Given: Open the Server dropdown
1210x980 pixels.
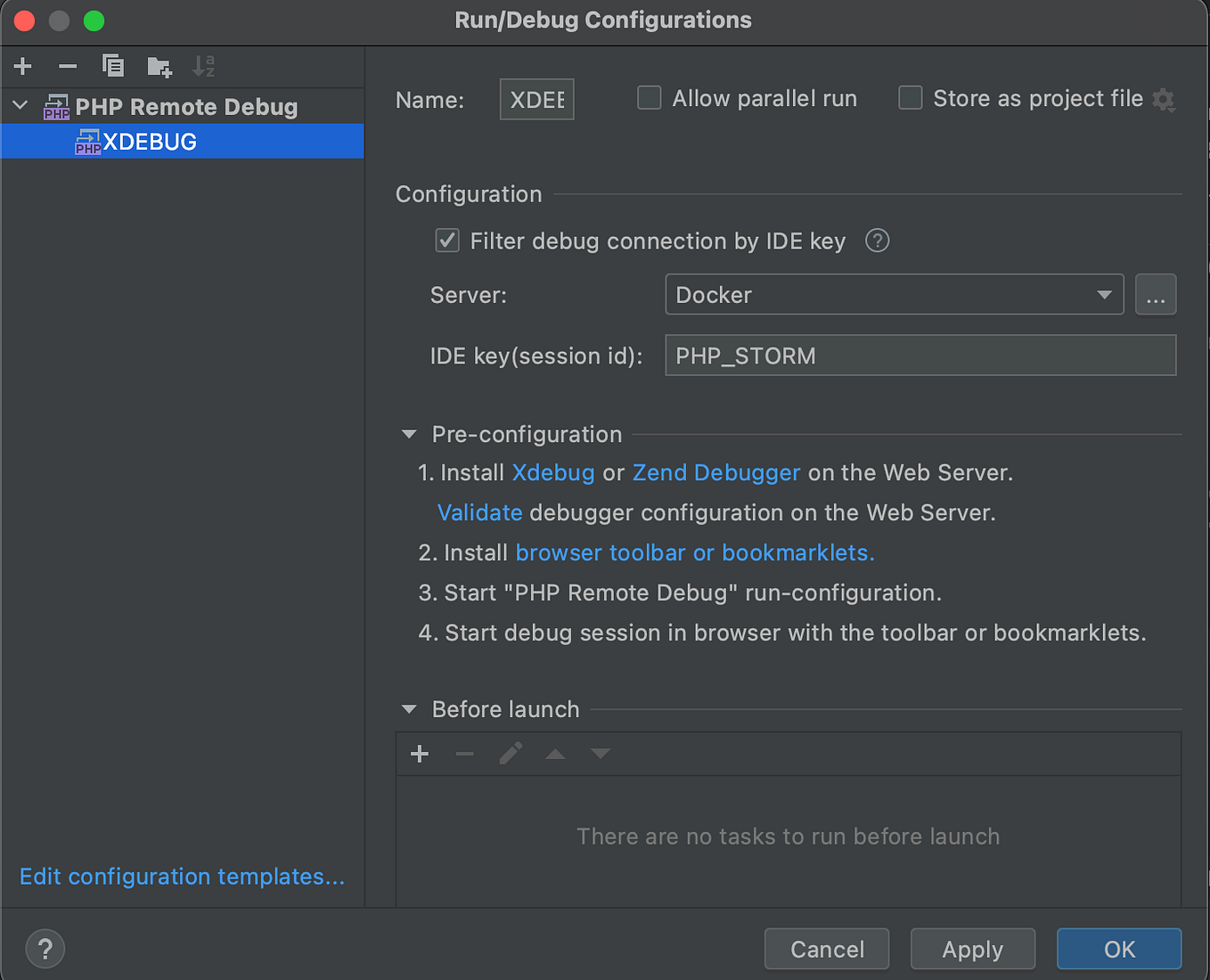Looking at the screenshot, I should tap(1104, 294).
